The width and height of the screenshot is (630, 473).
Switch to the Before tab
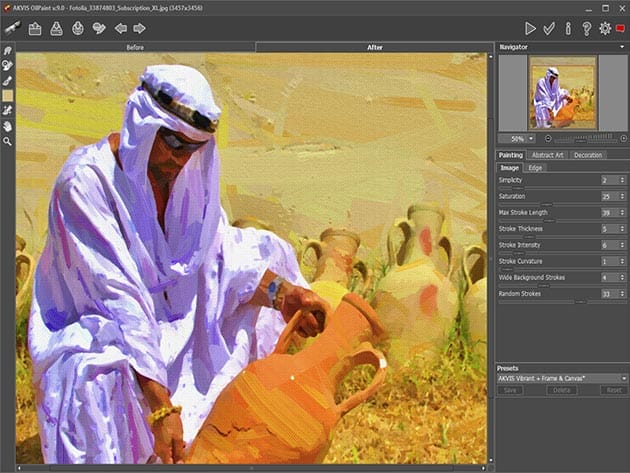pyautogui.click(x=135, y=47)
